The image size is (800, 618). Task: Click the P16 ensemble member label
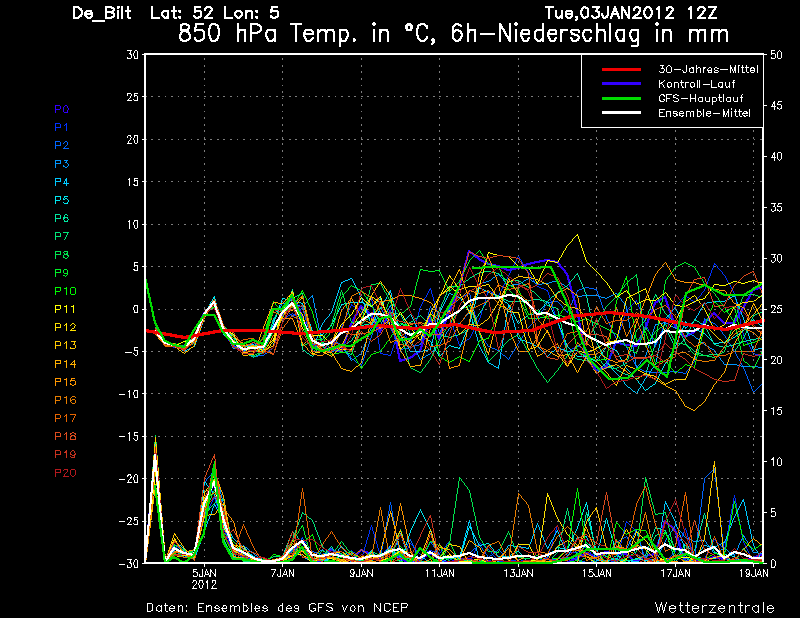[x=65, y=400]
